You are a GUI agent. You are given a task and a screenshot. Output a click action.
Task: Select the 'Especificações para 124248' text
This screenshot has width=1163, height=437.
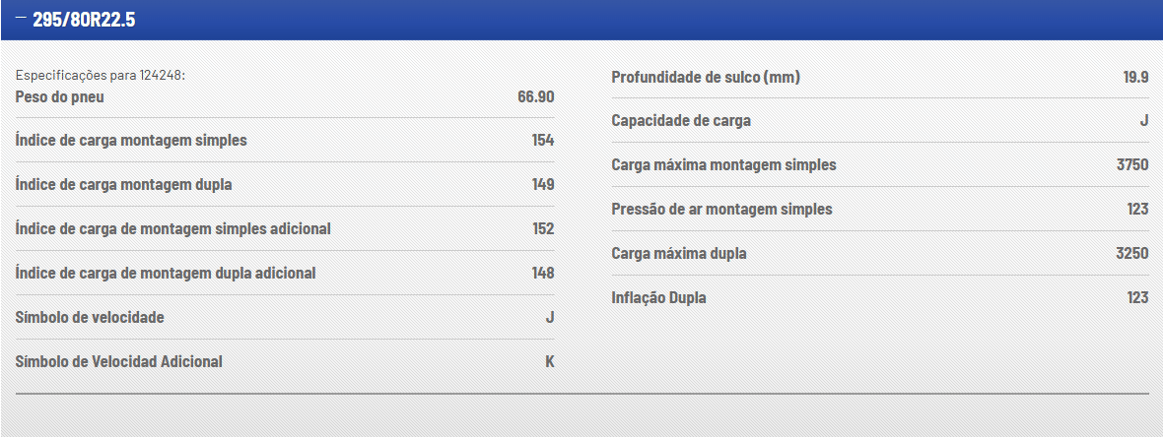pyautogui.click(x=100, y=76)
